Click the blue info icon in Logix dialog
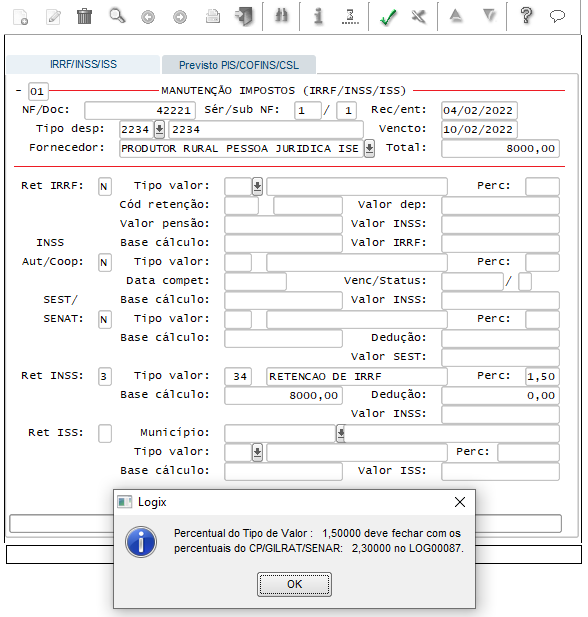Screen dimensions: 588x617 coord(141,542)
